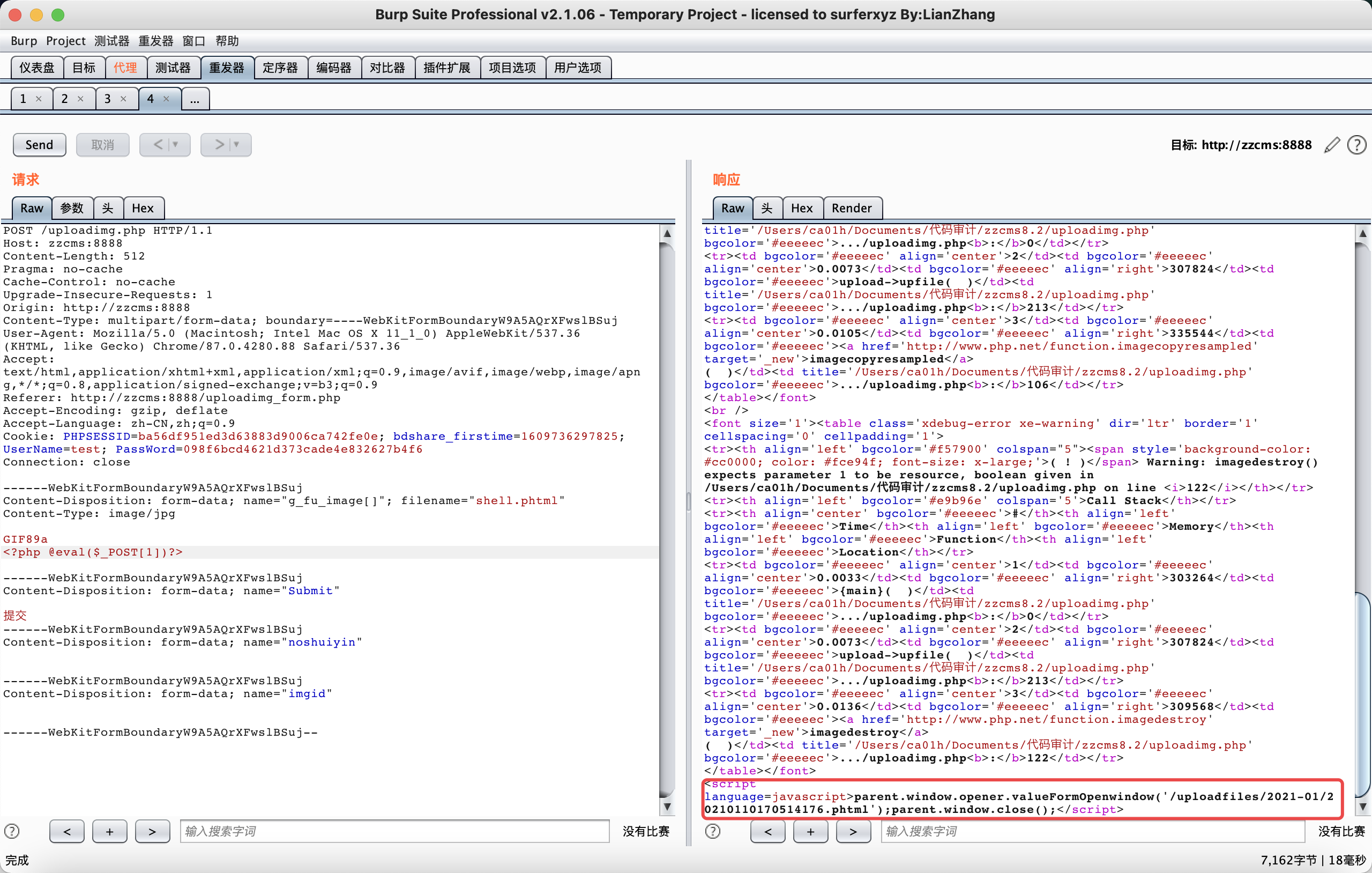Show the request 参数 params tab

click(72, 208)
